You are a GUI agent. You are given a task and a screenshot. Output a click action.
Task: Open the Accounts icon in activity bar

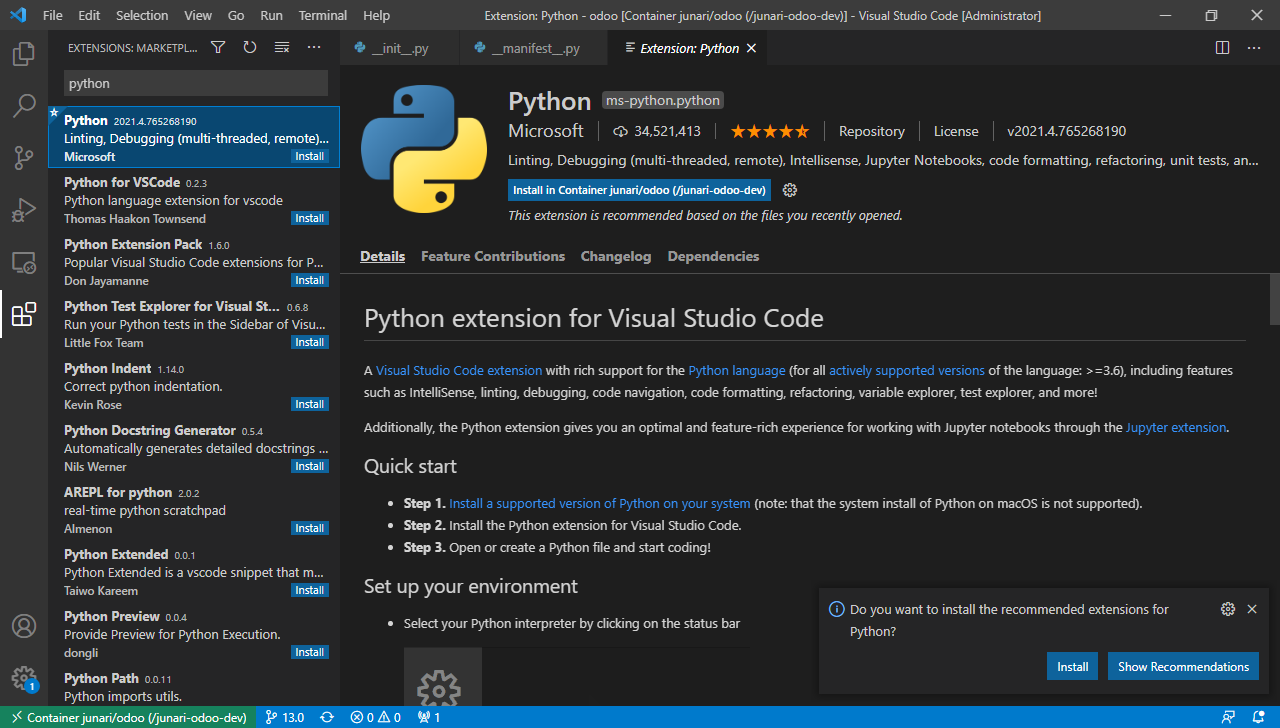(24, 626)
